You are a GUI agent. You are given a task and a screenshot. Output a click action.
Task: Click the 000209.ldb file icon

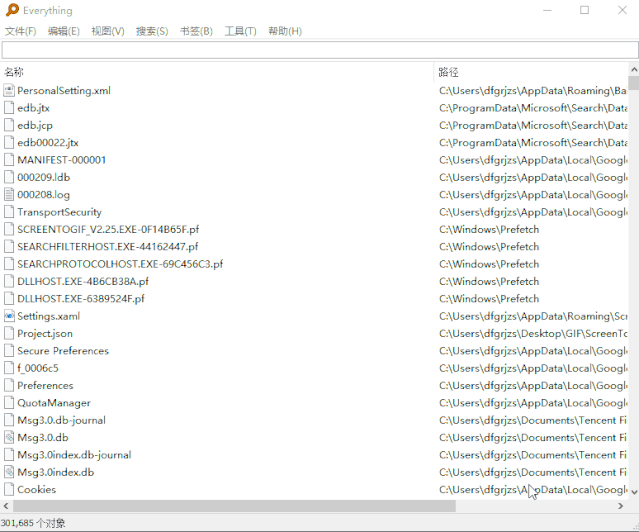pos(9,177)
